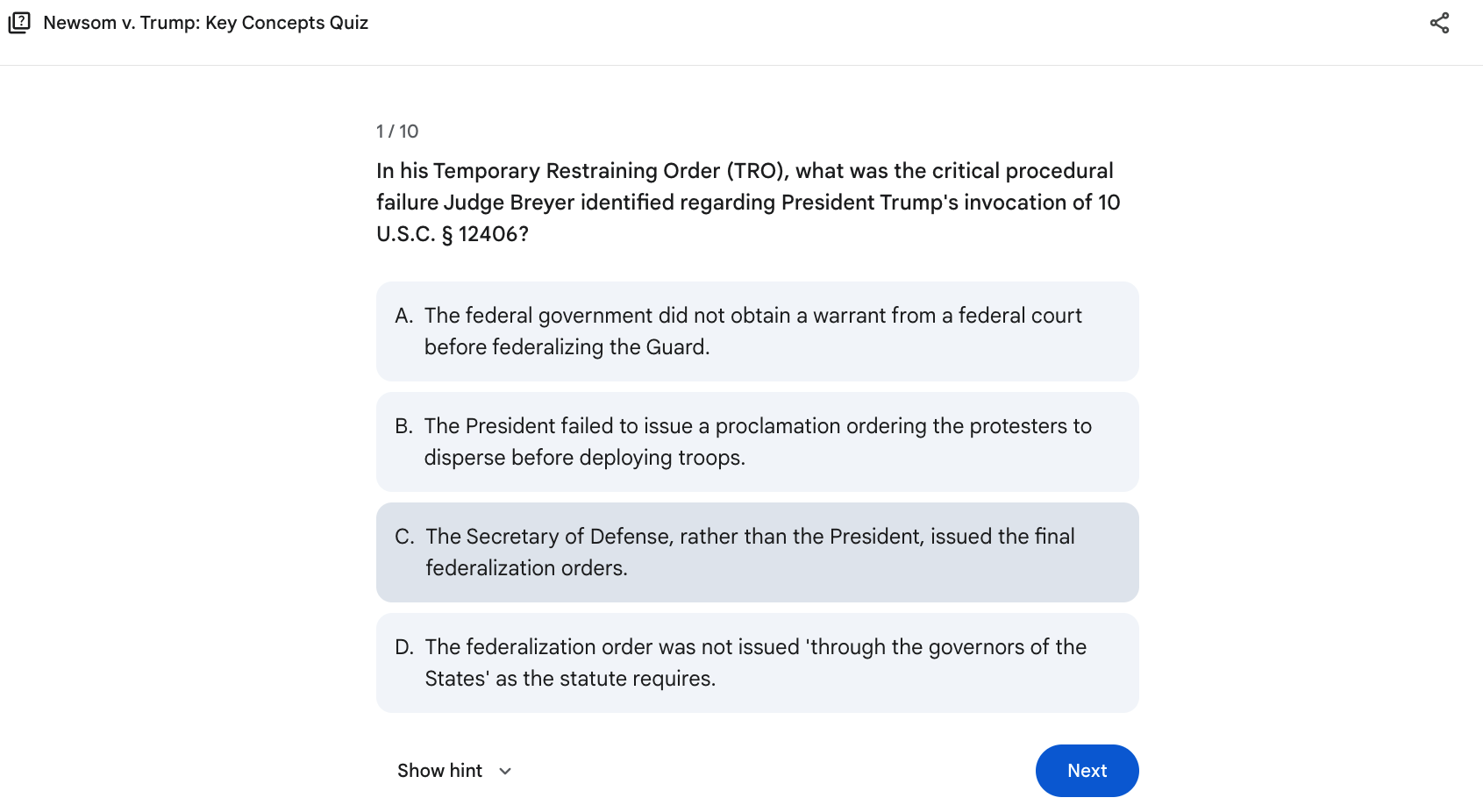1483x812 pixels.
Task: Click the quiz icon beside the title
Action: coord(19,23)
